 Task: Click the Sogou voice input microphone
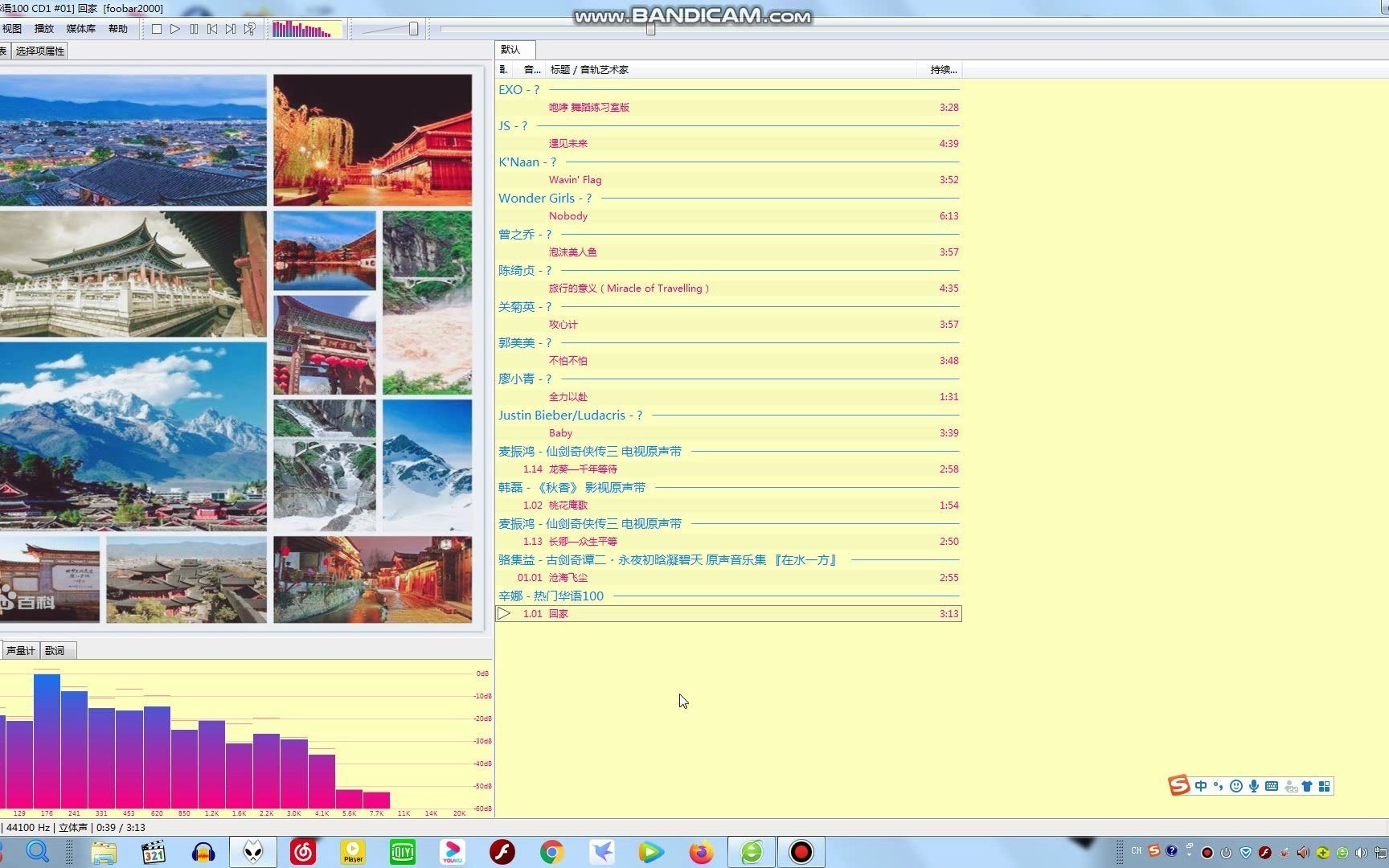pyautogui.click(x=1254, y=786)
